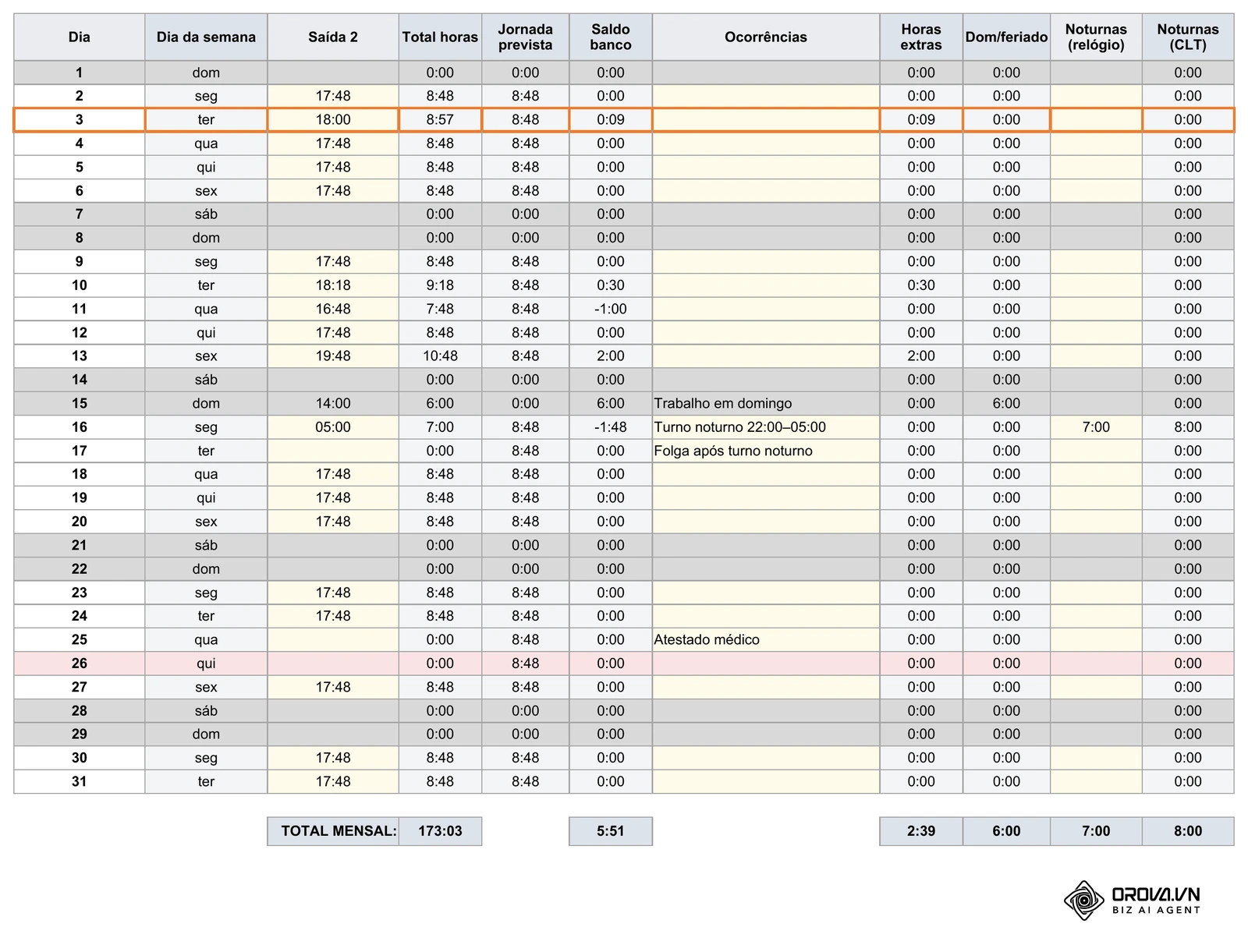
Task: Select the 10:48 total hours cell
Action: [440, 356]
